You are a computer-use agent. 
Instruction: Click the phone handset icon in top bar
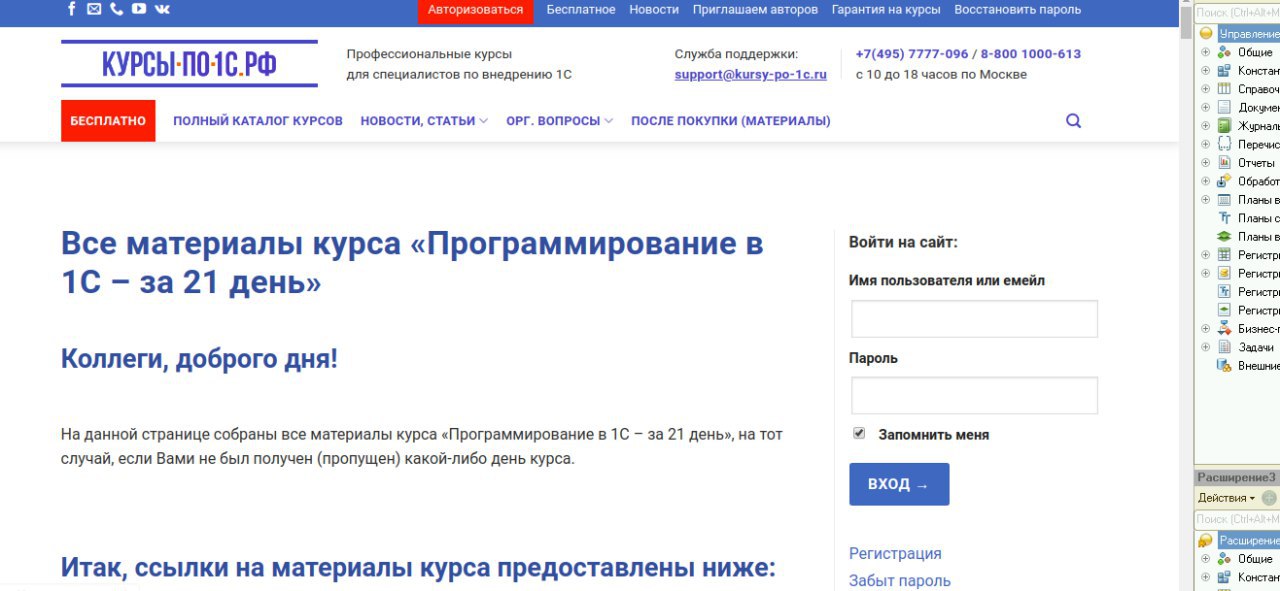pos(116,9)
